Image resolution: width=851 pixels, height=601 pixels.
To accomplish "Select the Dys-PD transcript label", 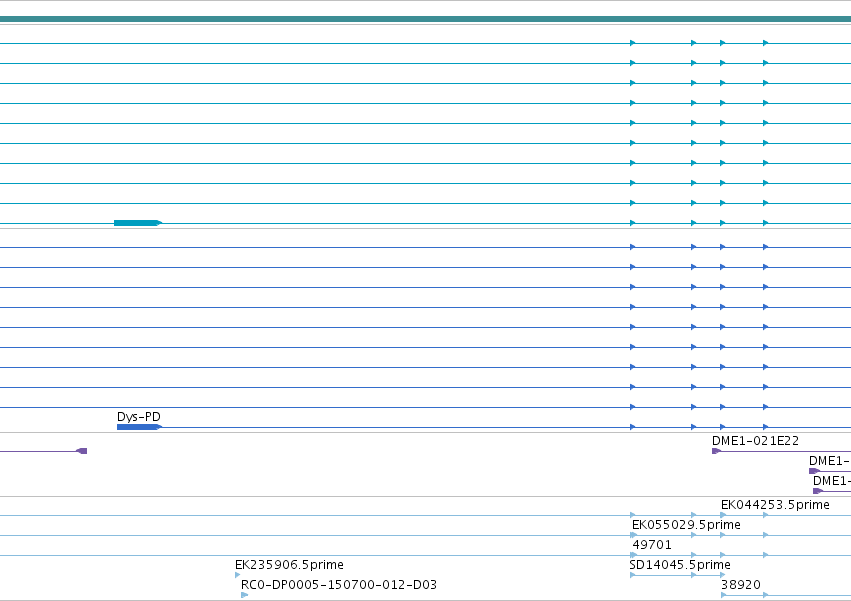I will click(138, 417).
